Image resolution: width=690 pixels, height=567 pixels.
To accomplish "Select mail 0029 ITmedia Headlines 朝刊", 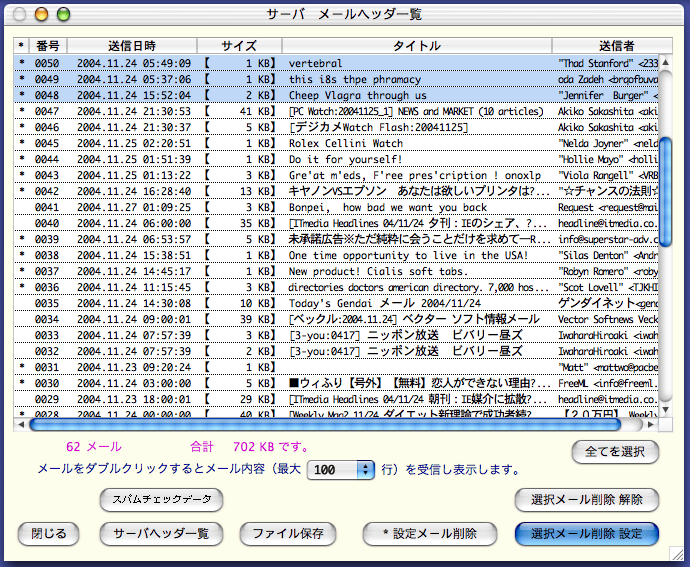I will click(336, 399).
